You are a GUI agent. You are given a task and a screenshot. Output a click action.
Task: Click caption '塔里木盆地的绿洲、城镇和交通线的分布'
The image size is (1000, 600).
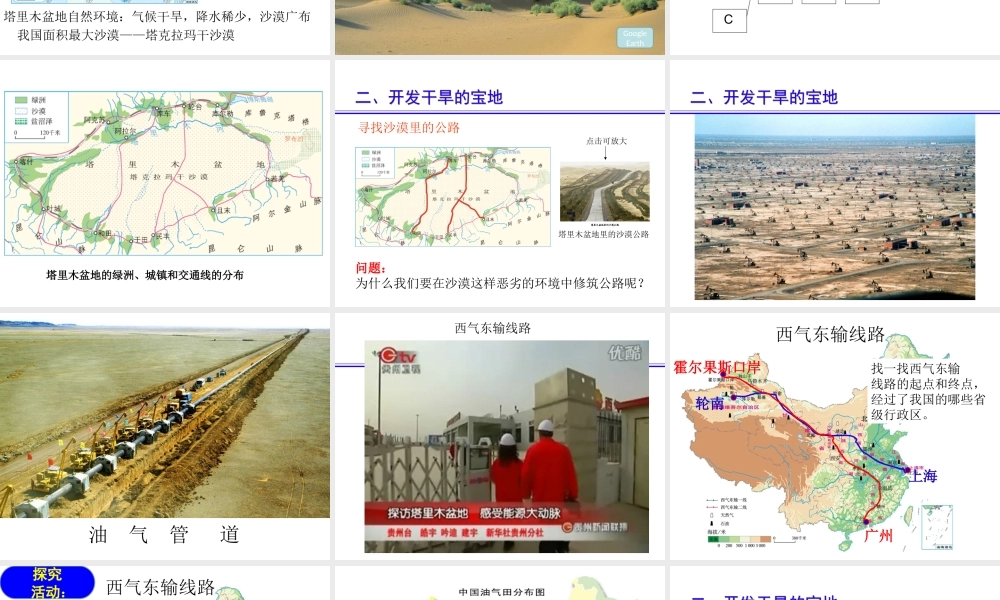[145, 275]
